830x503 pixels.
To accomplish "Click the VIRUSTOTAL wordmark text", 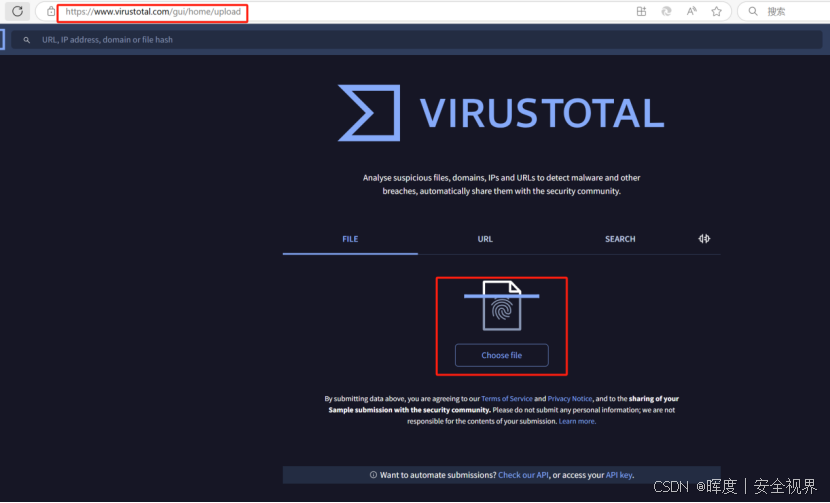I will tap(542, 113).
